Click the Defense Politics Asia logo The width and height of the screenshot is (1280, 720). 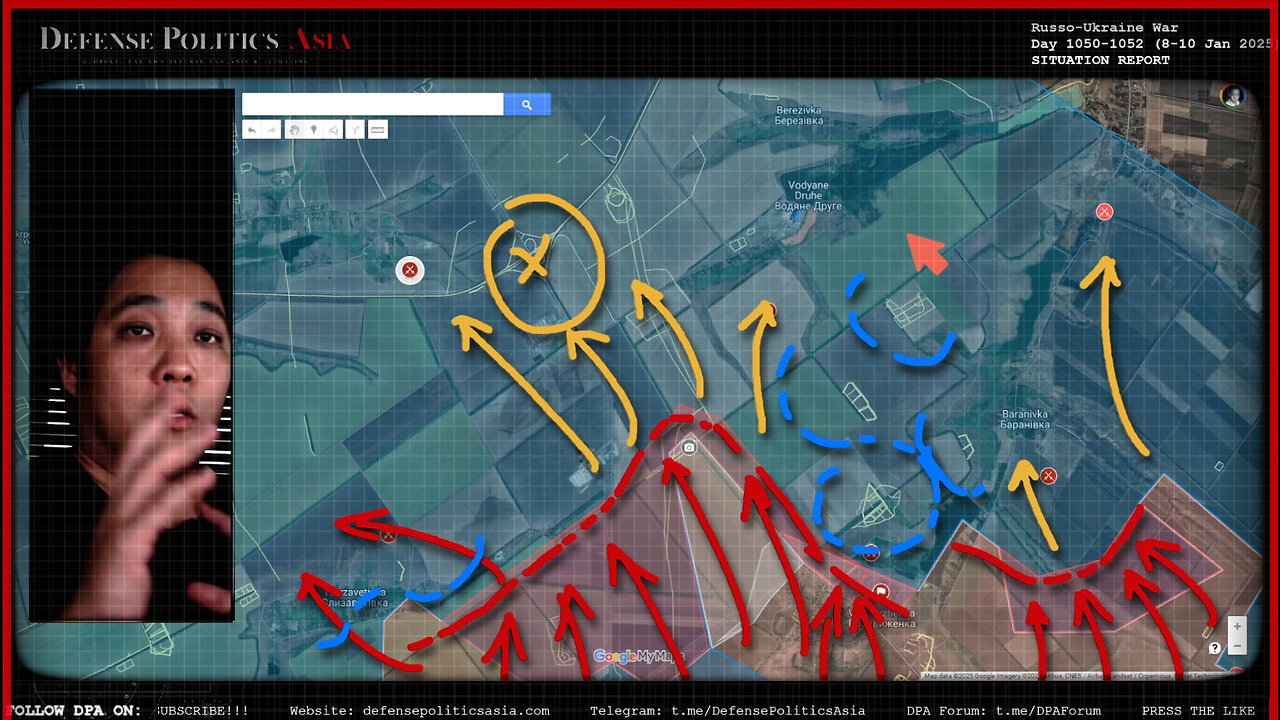tap(196, 41)
